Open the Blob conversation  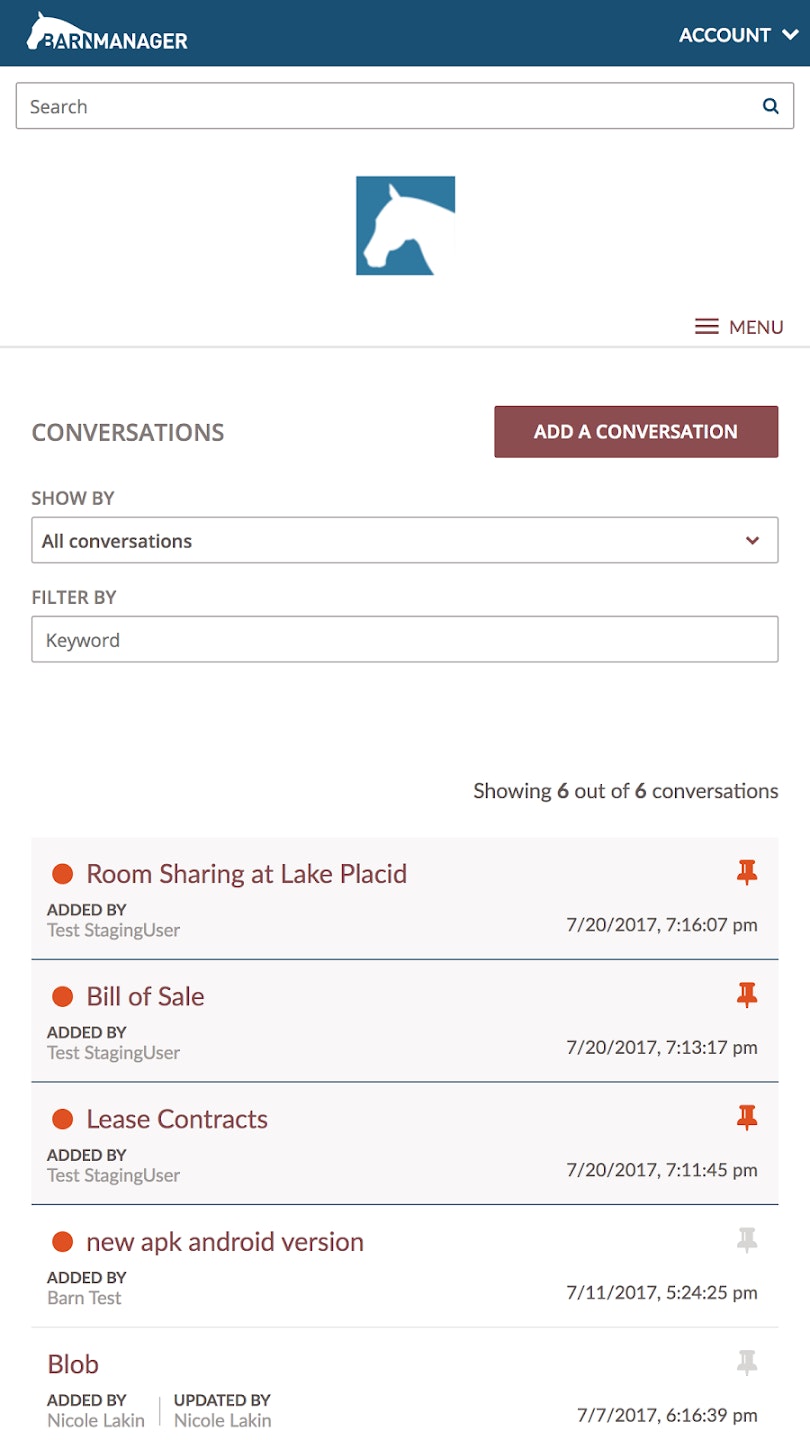coord(73,1365)
